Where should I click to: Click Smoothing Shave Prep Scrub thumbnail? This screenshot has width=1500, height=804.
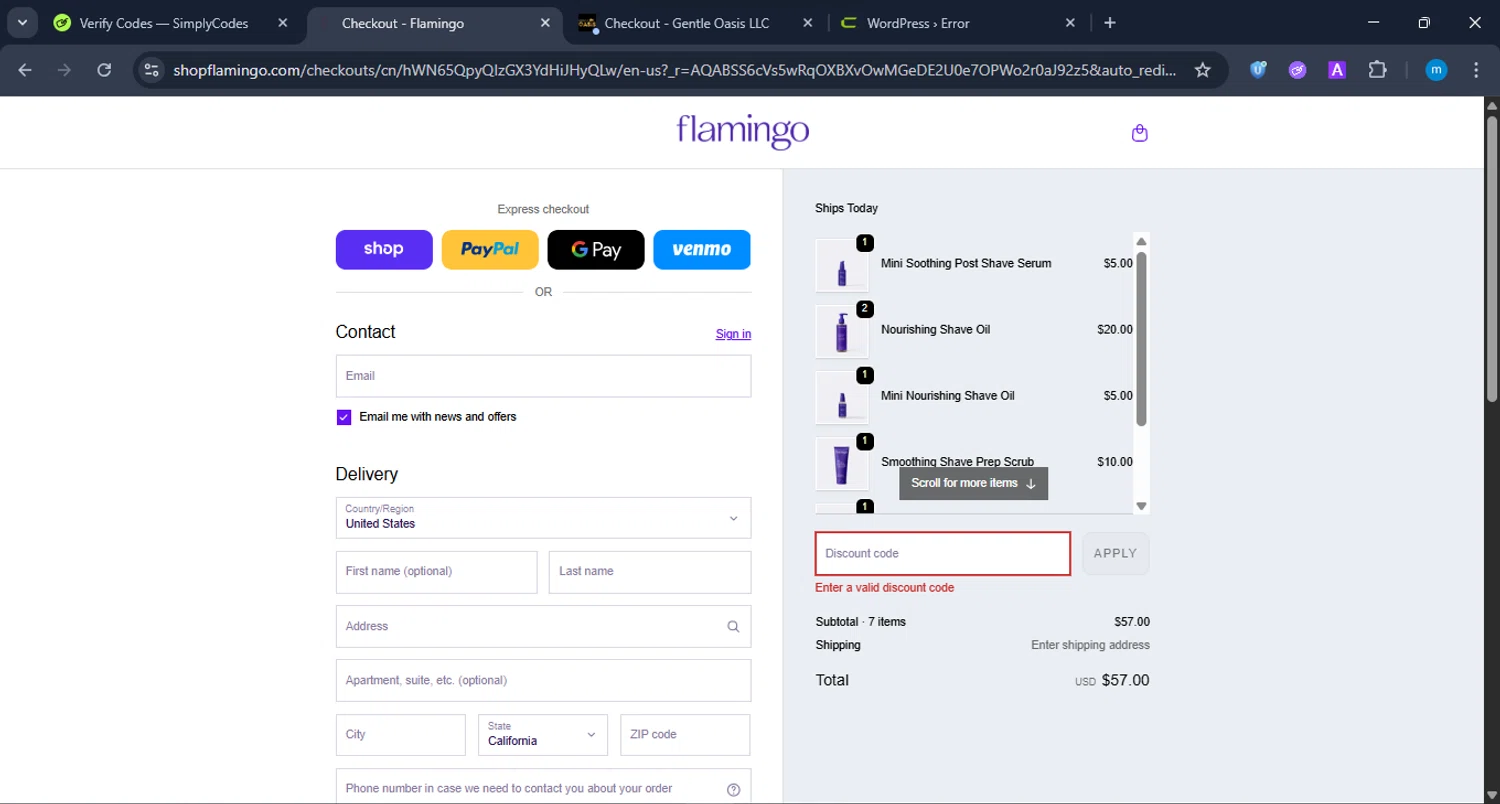pos(842,464)
